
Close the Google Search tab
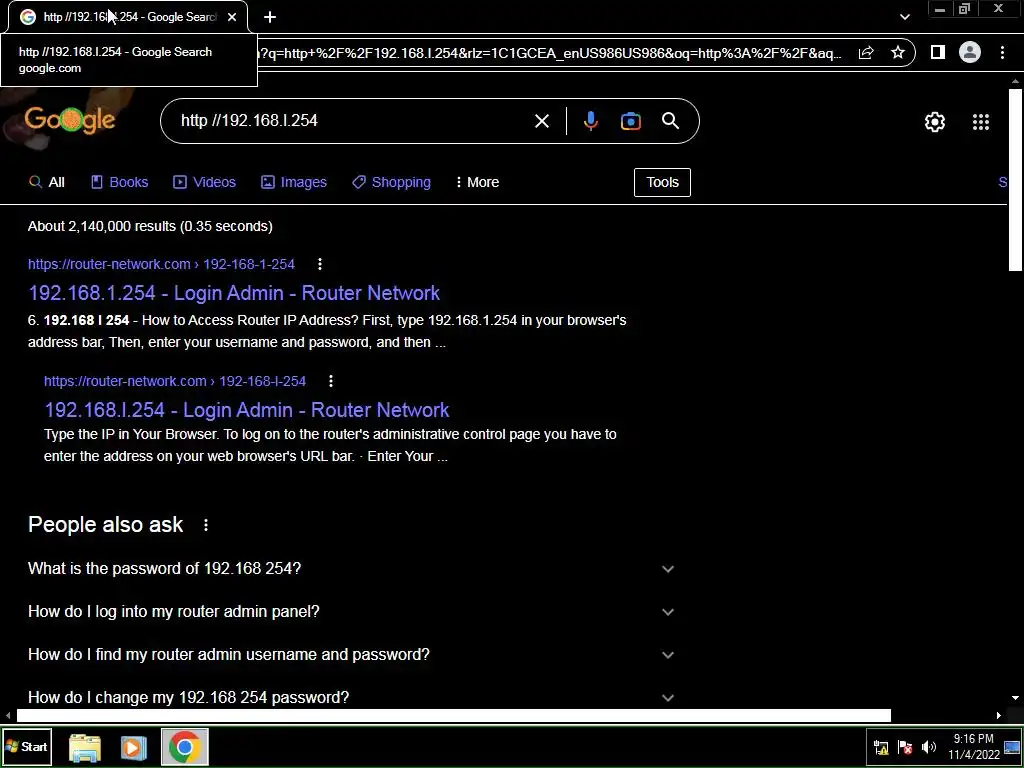click(x=232, y=17)
